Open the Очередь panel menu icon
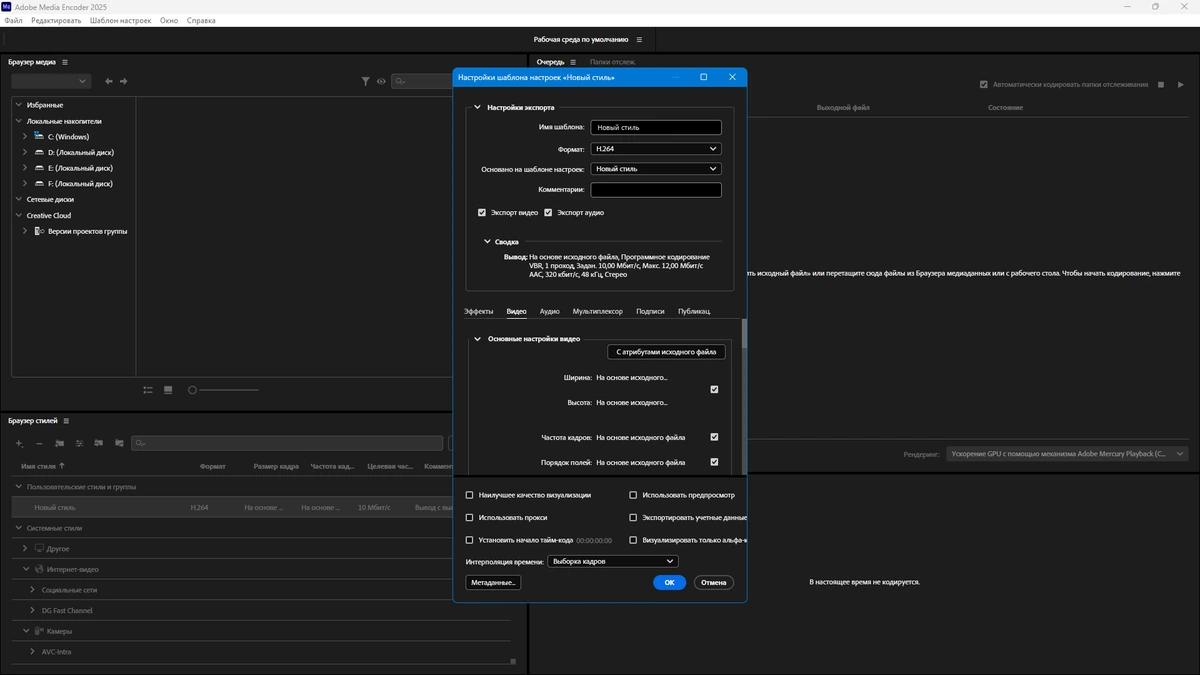This screenshot has height=675, width=1200. click(x=574, y=62)
